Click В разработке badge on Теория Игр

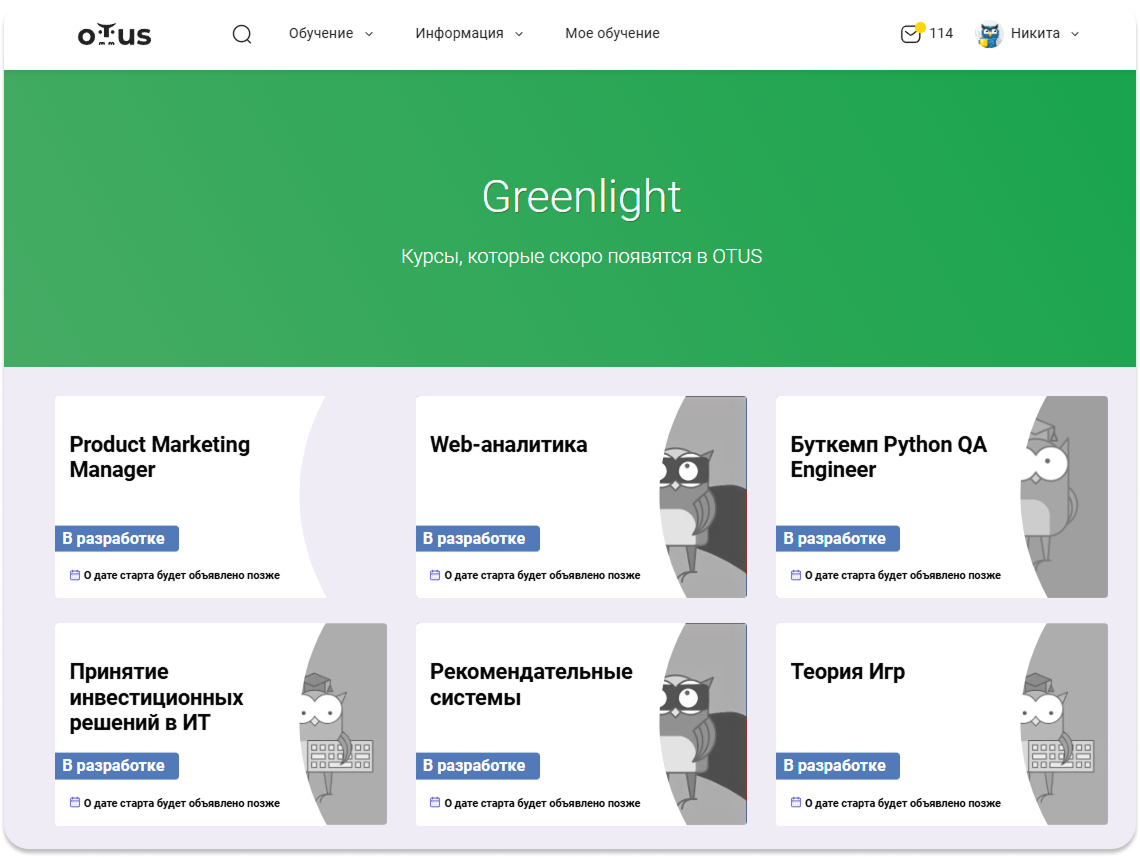pyautogui.click(x=838, y=765)
